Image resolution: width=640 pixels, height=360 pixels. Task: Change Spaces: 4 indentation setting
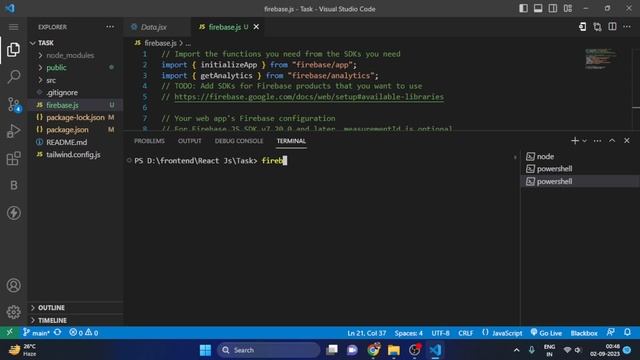click(x=409, y=333)
